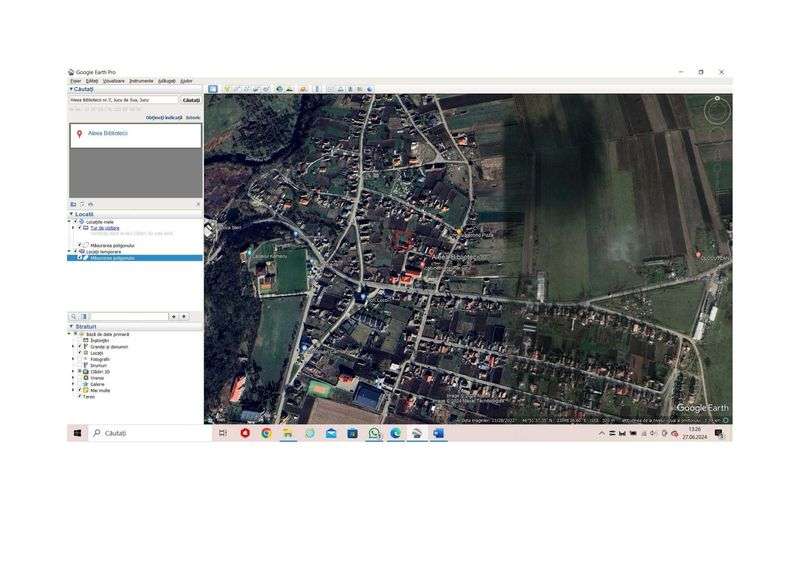The image size is (800, 566).
Task: Uncheck the highlighted Măsurarea poligonului item
Action: tap(80, 258)
